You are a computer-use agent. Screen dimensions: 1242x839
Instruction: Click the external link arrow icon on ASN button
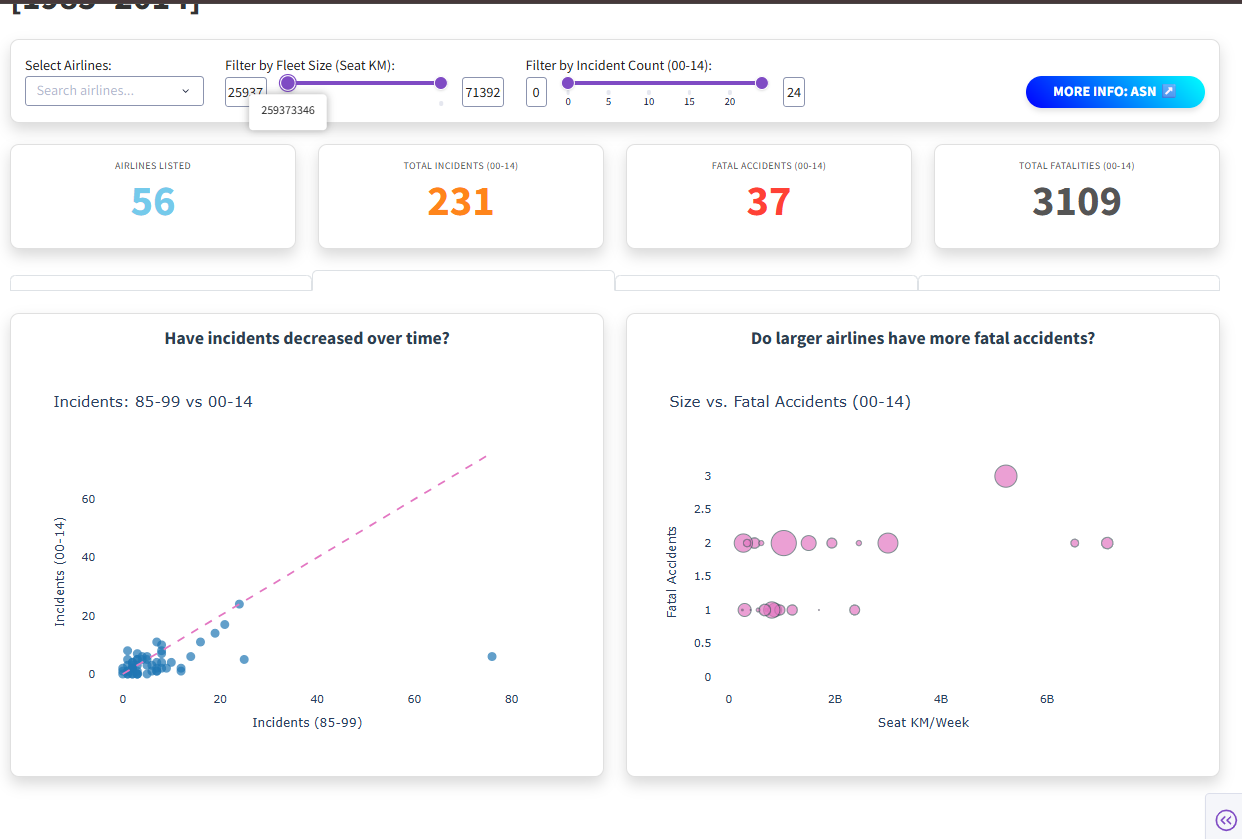coord(1169,91)
